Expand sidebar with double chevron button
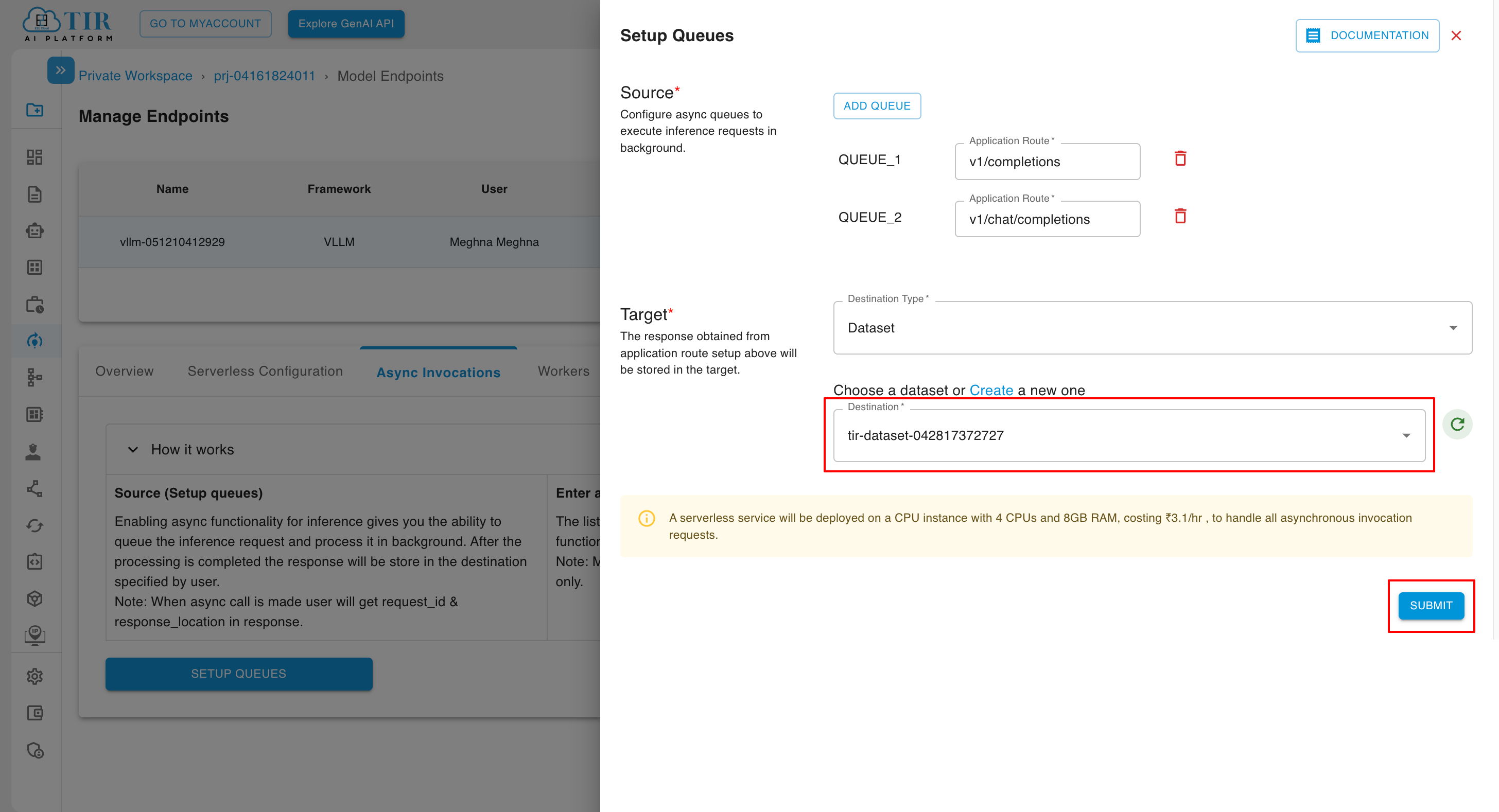This screenshot has height=812, width=1499. (61, 70)
